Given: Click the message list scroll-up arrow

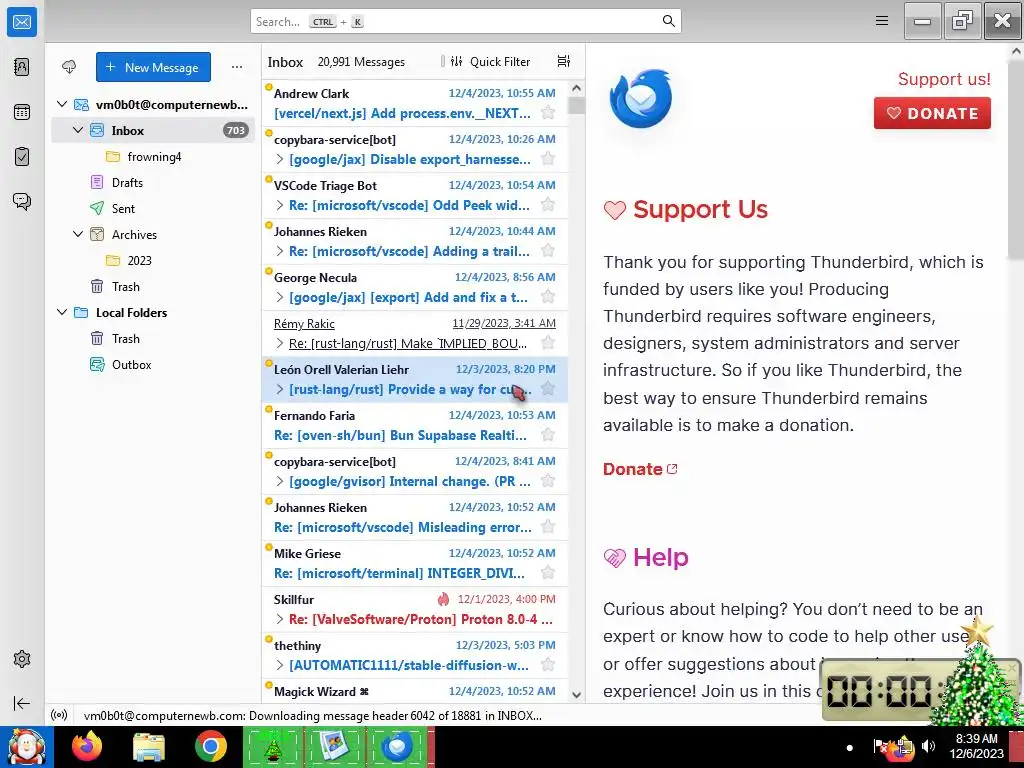Looking at the screenshot, I should point(576,88).
